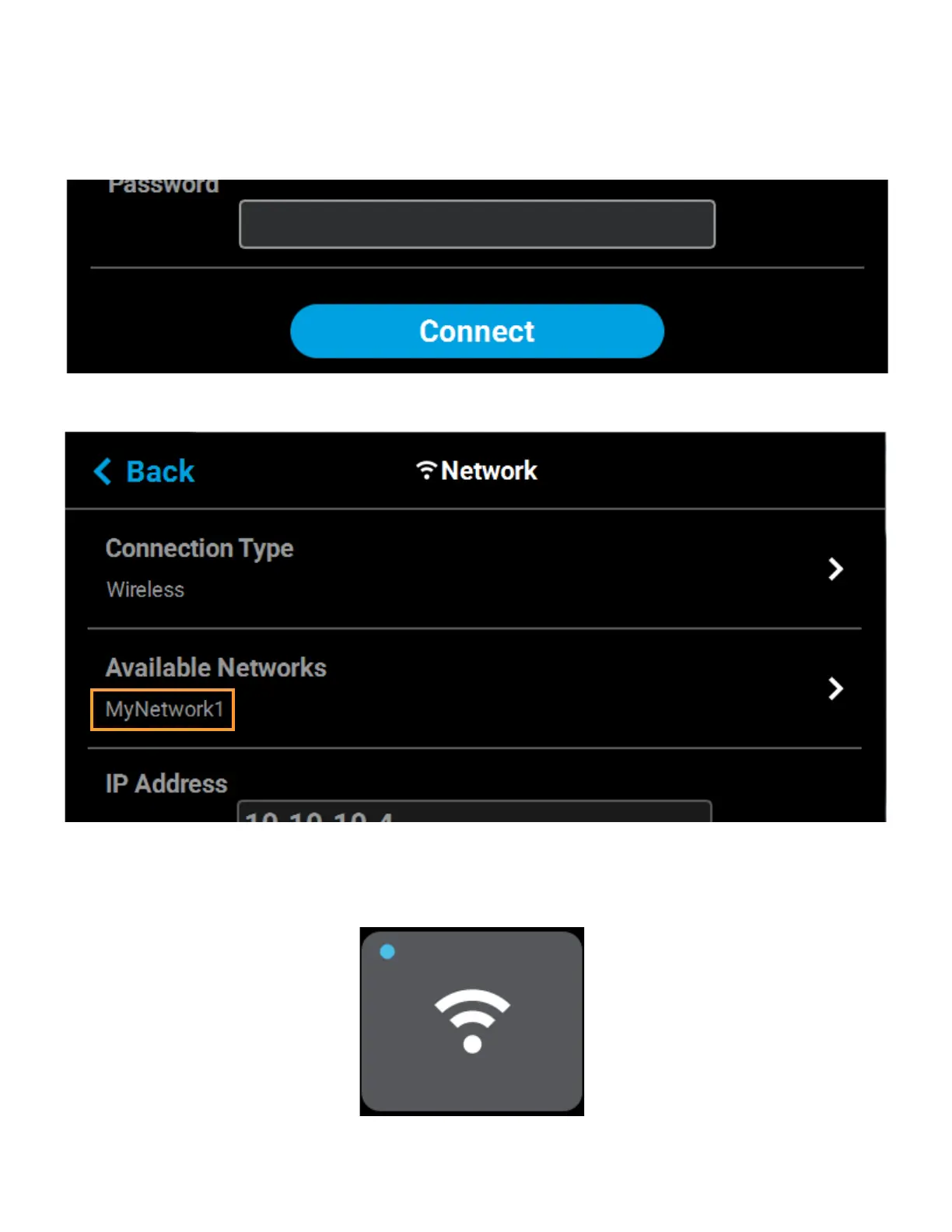Click the blue status dot on Wi-Fi tile

387,951
